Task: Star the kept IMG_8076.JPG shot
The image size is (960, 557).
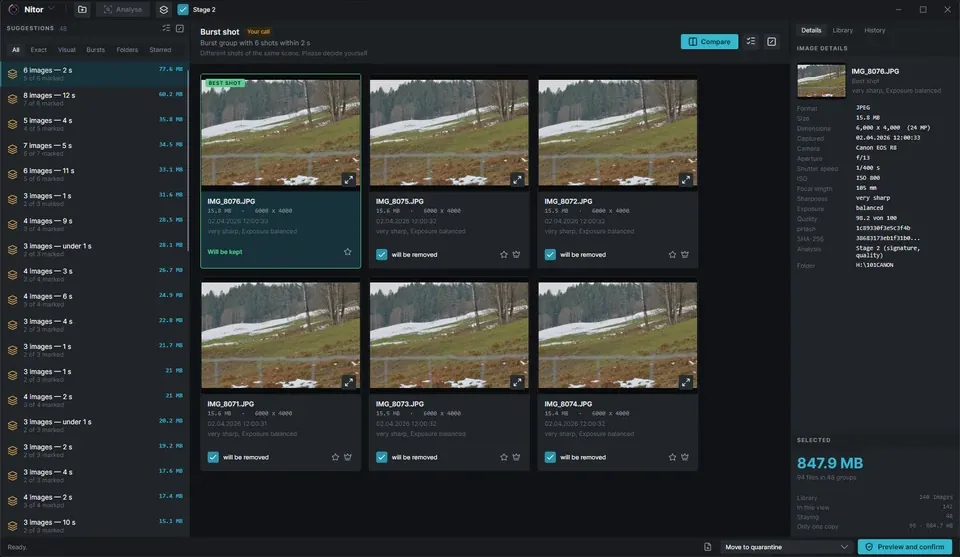Action: click(348, 252)
